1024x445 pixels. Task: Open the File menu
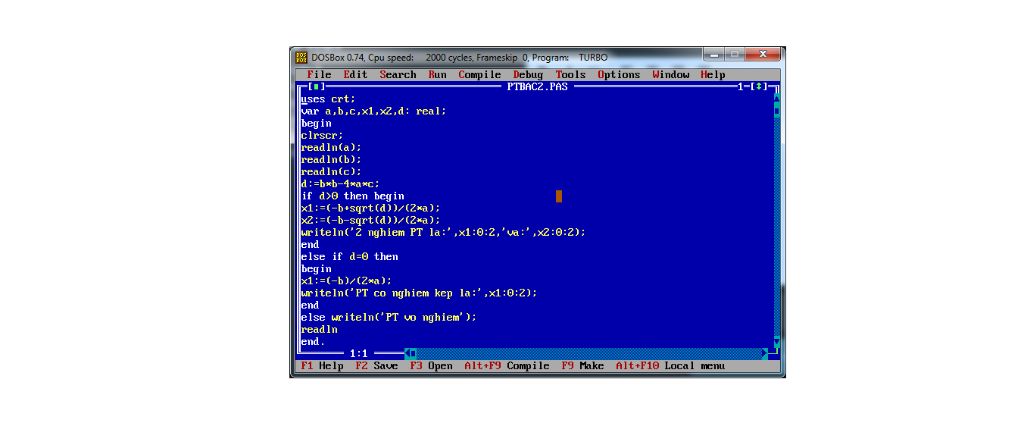[x=319, y=74]
